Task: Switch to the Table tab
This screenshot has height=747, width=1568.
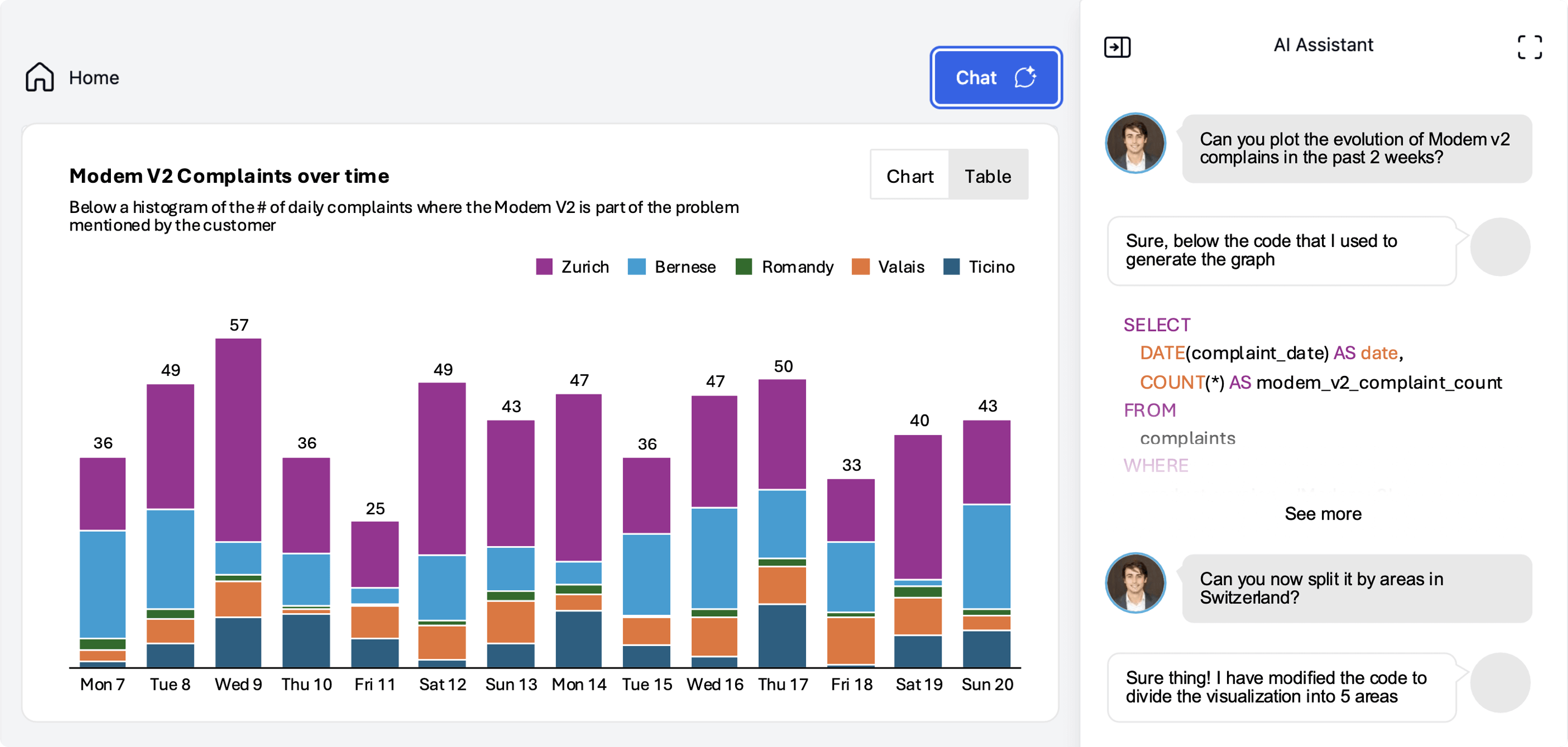Action: 987,176
